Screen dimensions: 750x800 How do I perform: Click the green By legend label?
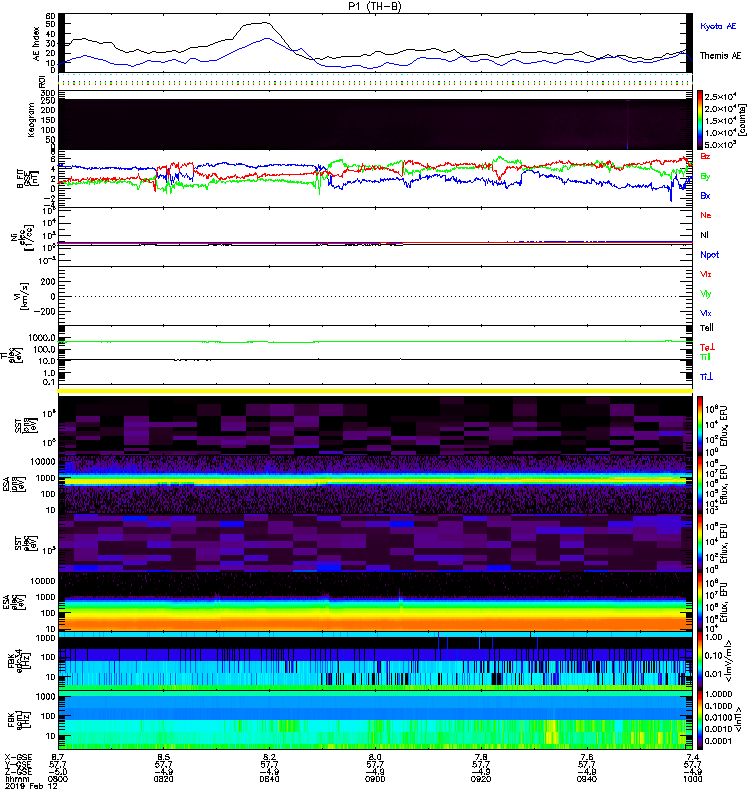706,176
